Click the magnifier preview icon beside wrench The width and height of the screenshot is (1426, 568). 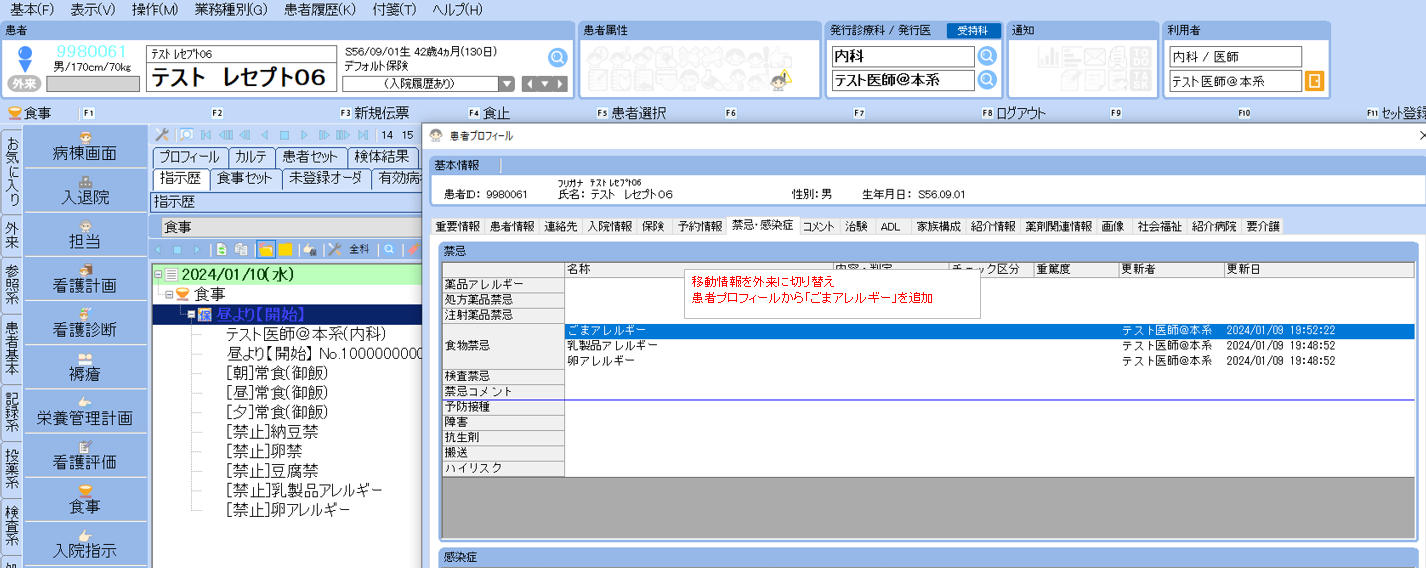185,134
